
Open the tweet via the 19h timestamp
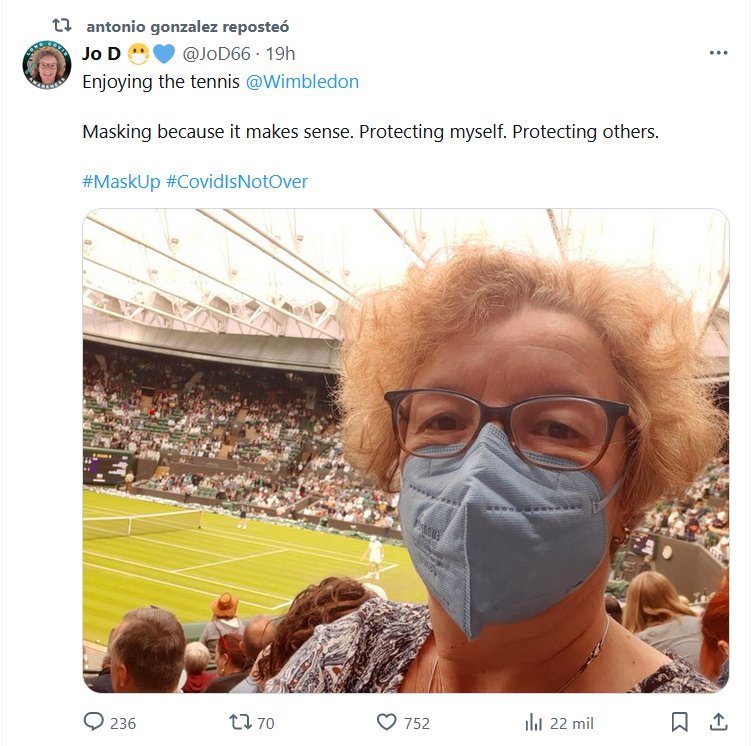(x=281, y=54)
